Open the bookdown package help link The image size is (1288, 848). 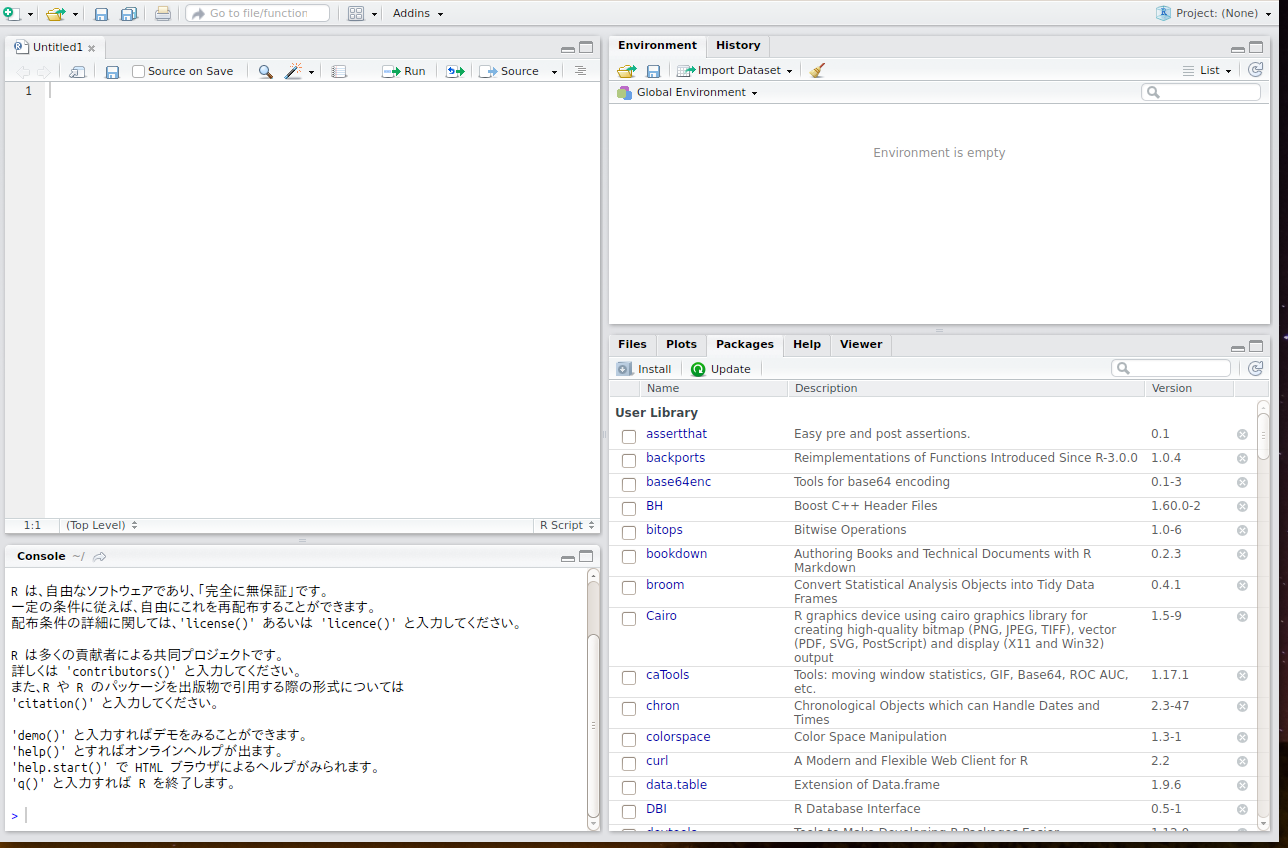click(x=676, y=553)
